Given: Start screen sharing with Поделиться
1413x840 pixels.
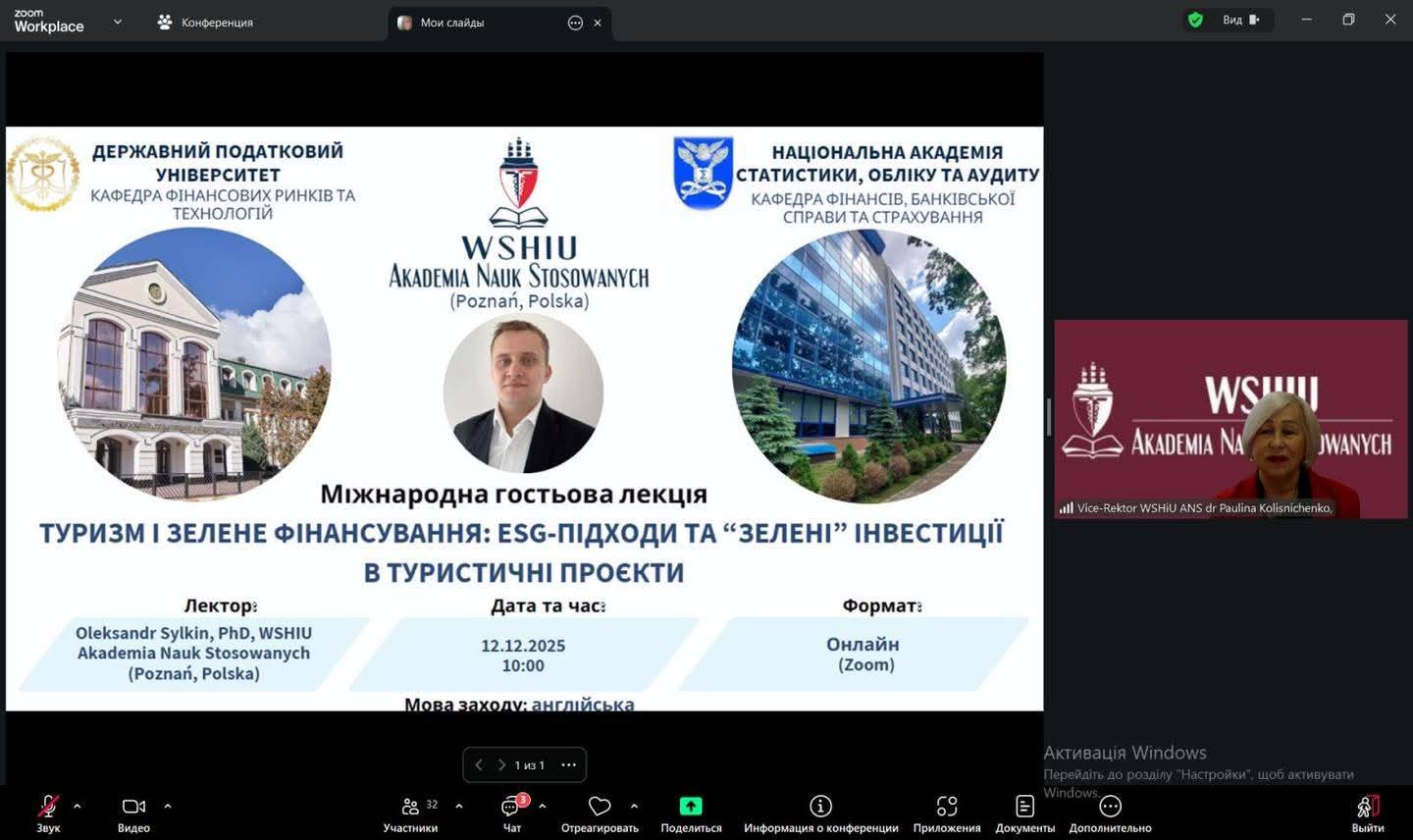Looking at the screenshot, I should pyautogui.click(x=691, y=807).
